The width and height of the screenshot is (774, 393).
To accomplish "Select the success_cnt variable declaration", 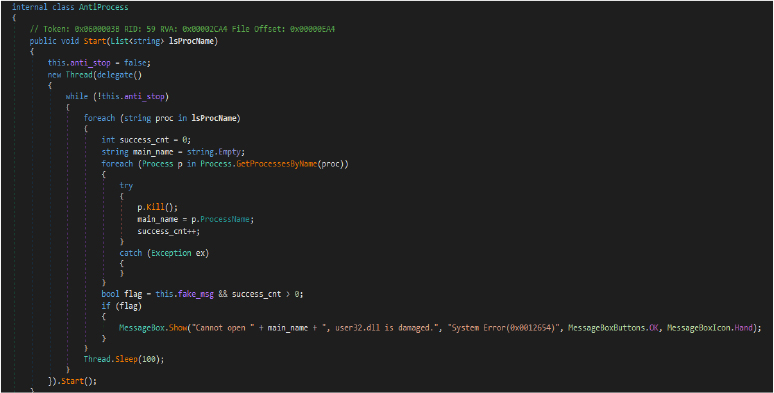I will coord(146,140).
